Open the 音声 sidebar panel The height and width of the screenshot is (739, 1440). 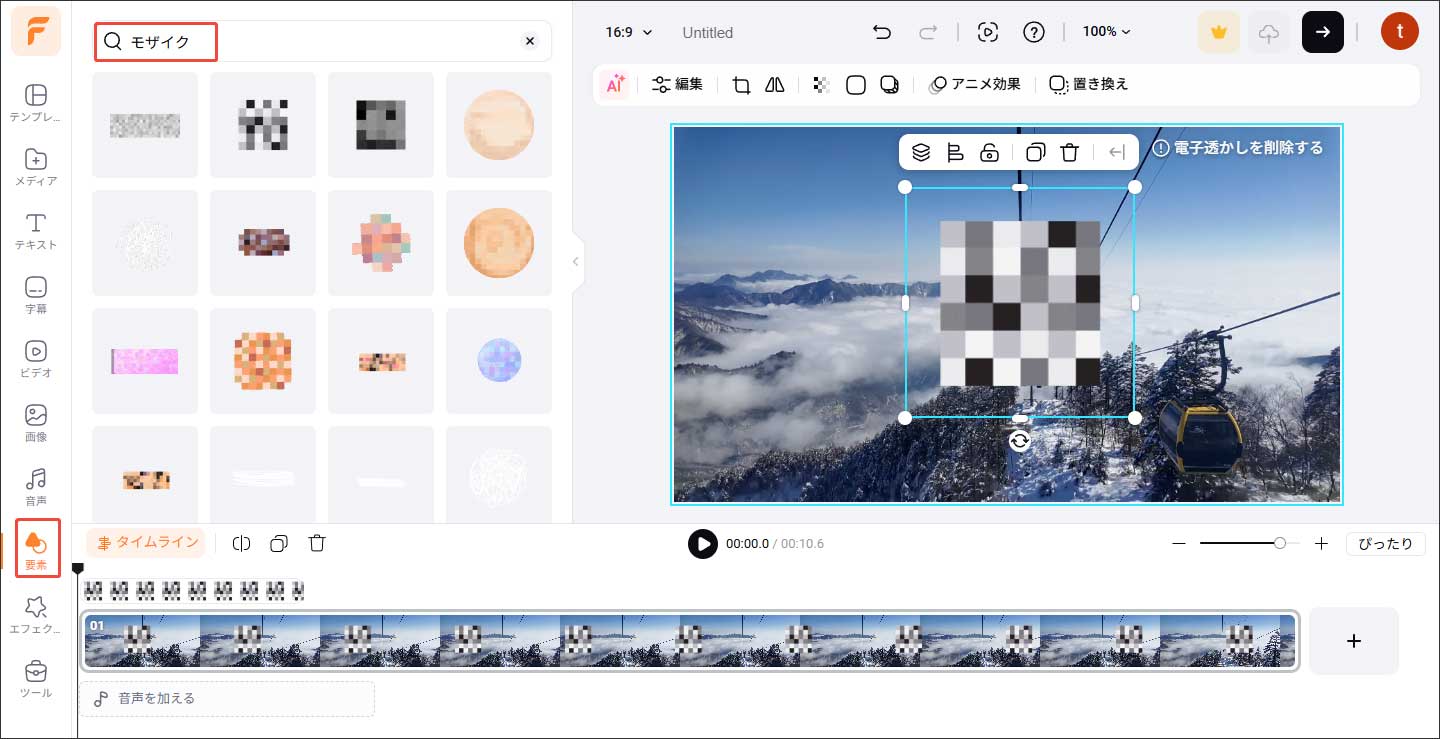35,487
